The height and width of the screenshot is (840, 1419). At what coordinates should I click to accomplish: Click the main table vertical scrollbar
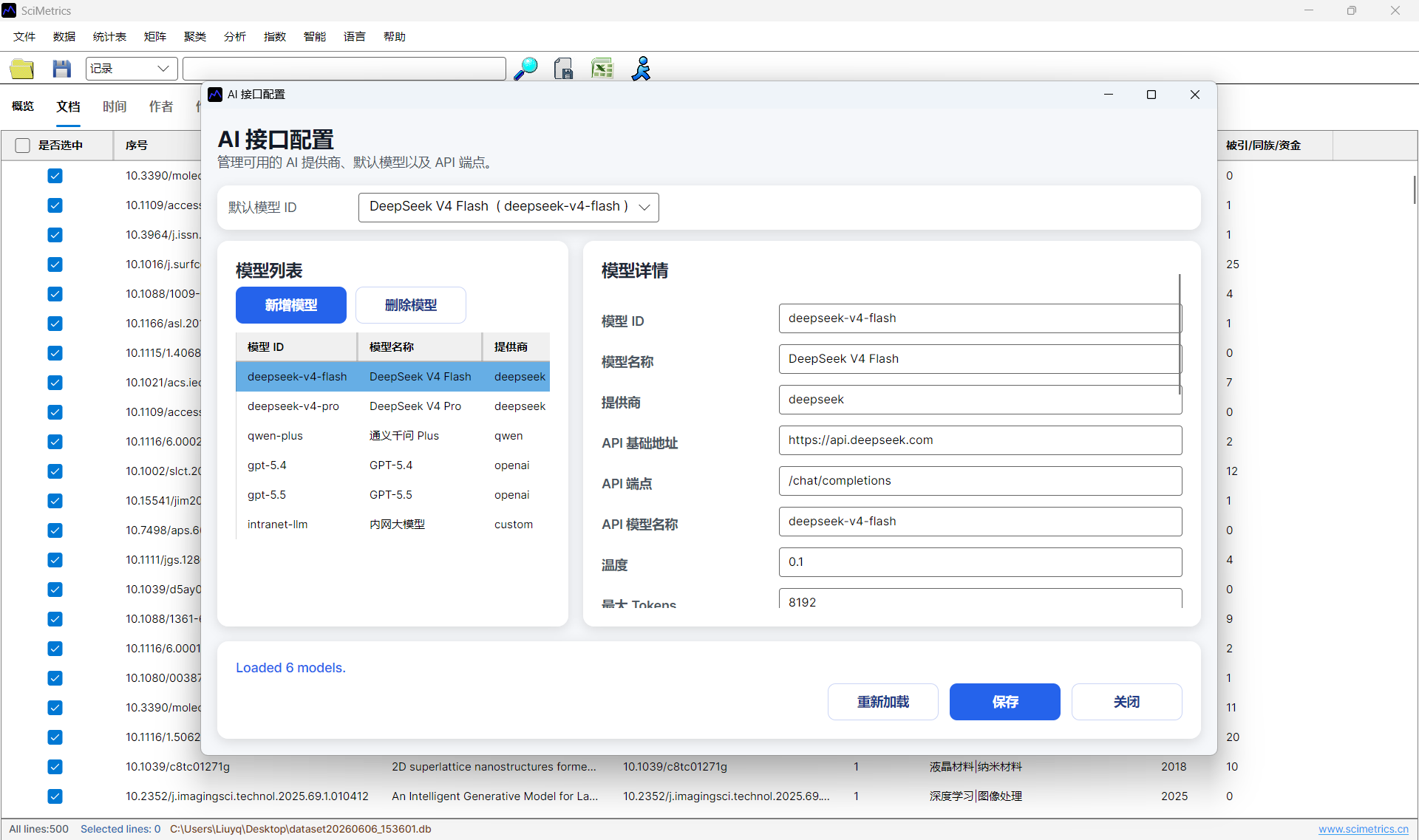pos(1415,190)
